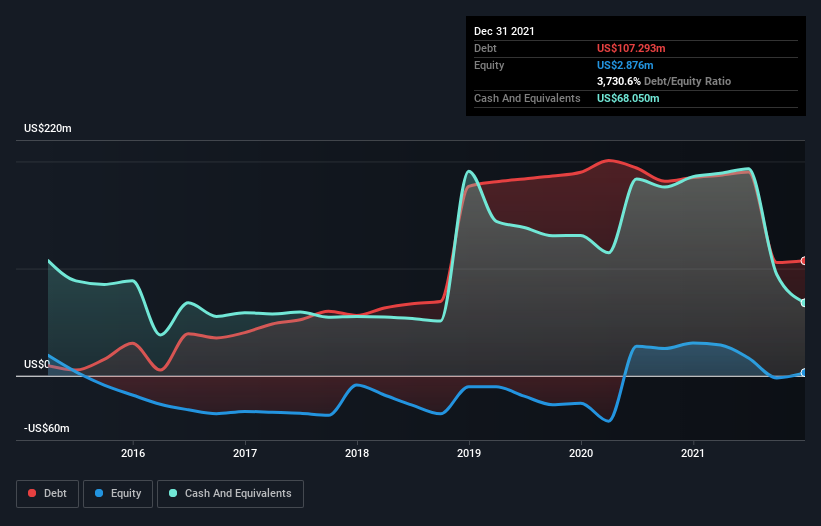Click the US$2.876m equity value
This screenshot has width=821, height=526.
pos(625,65)
